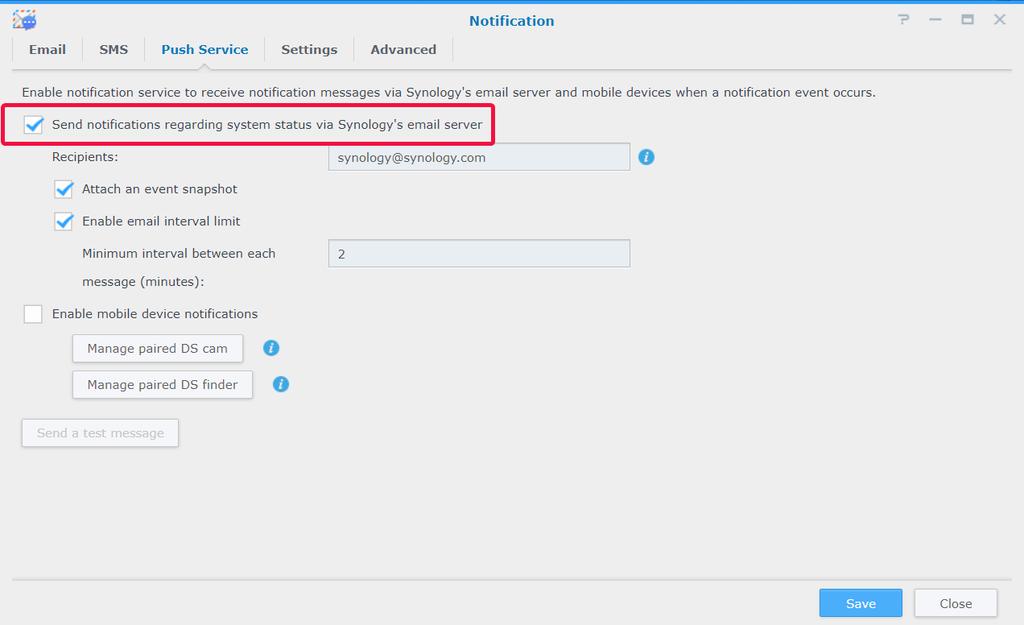The height and width of the screenshot is (625, 1024).
Task: Select the Push Service tab
Action: click(204, 50)
